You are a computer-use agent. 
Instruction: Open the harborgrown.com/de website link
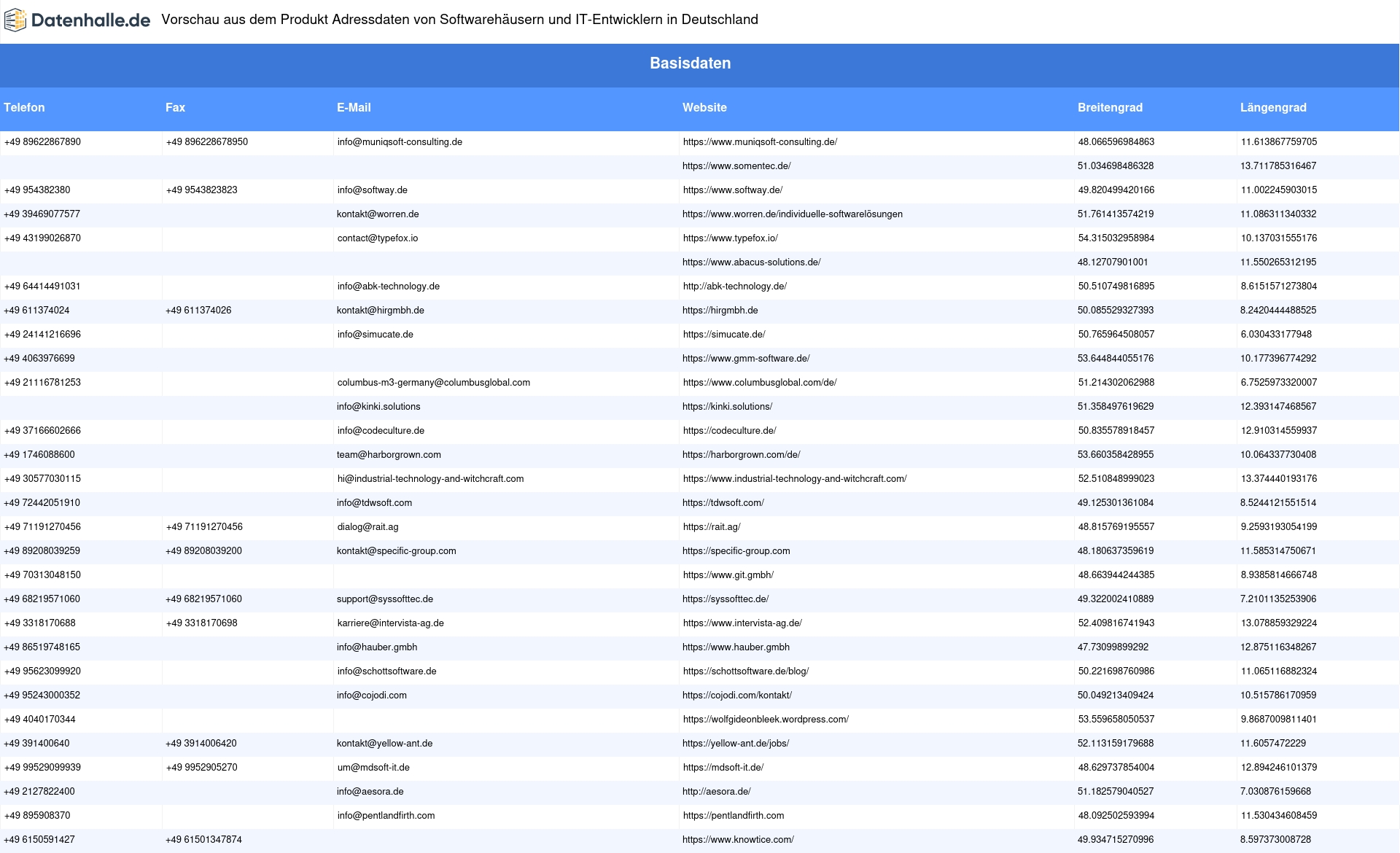pyautogui.click(x=742, y=455)
